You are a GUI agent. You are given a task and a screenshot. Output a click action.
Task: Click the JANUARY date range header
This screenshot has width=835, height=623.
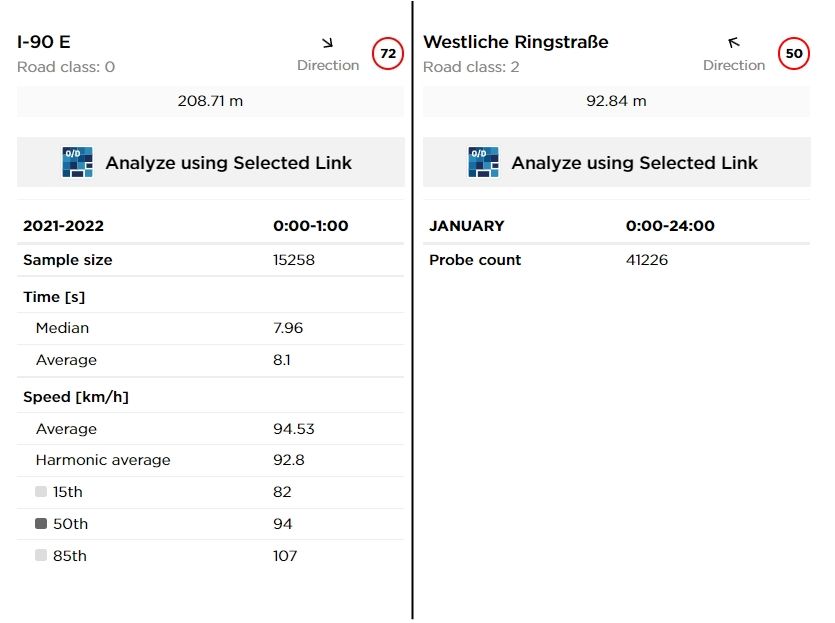coord(466,226)
